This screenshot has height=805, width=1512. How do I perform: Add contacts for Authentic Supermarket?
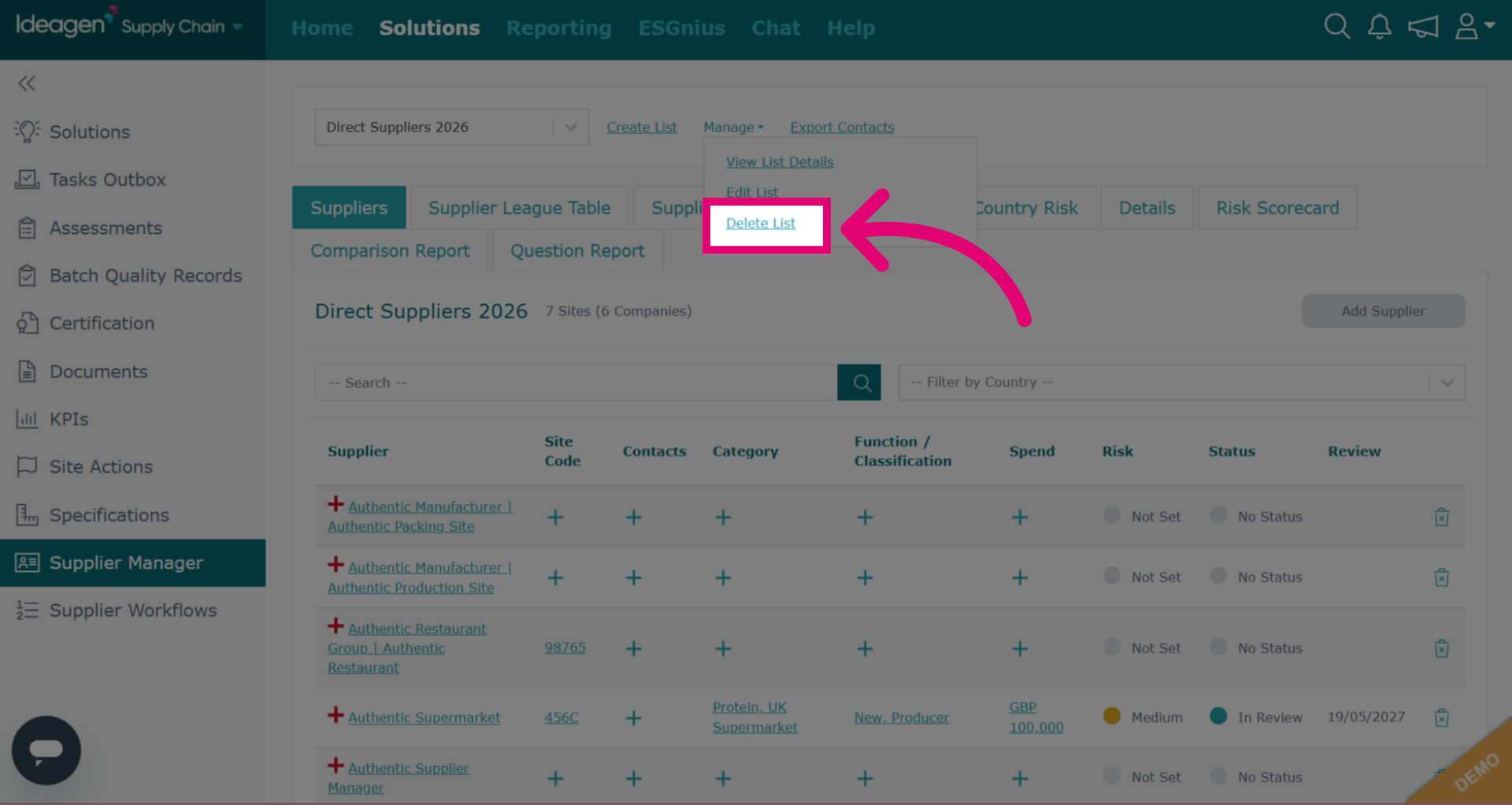pyautogui.click(x=633, y=718)
